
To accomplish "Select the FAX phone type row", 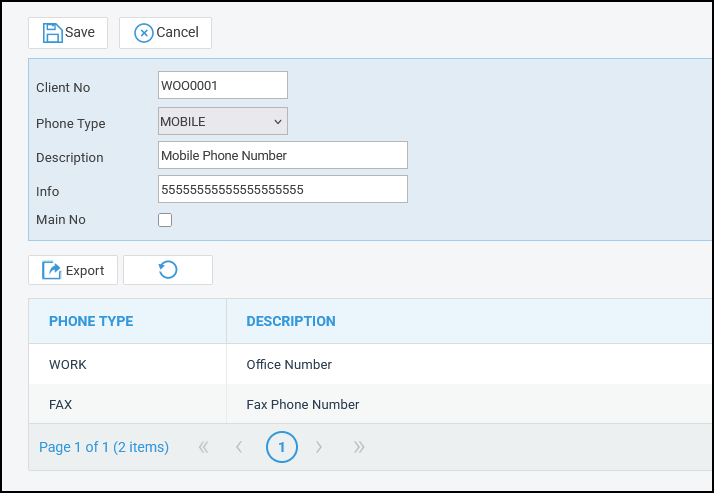I will (x=61, y=405).
